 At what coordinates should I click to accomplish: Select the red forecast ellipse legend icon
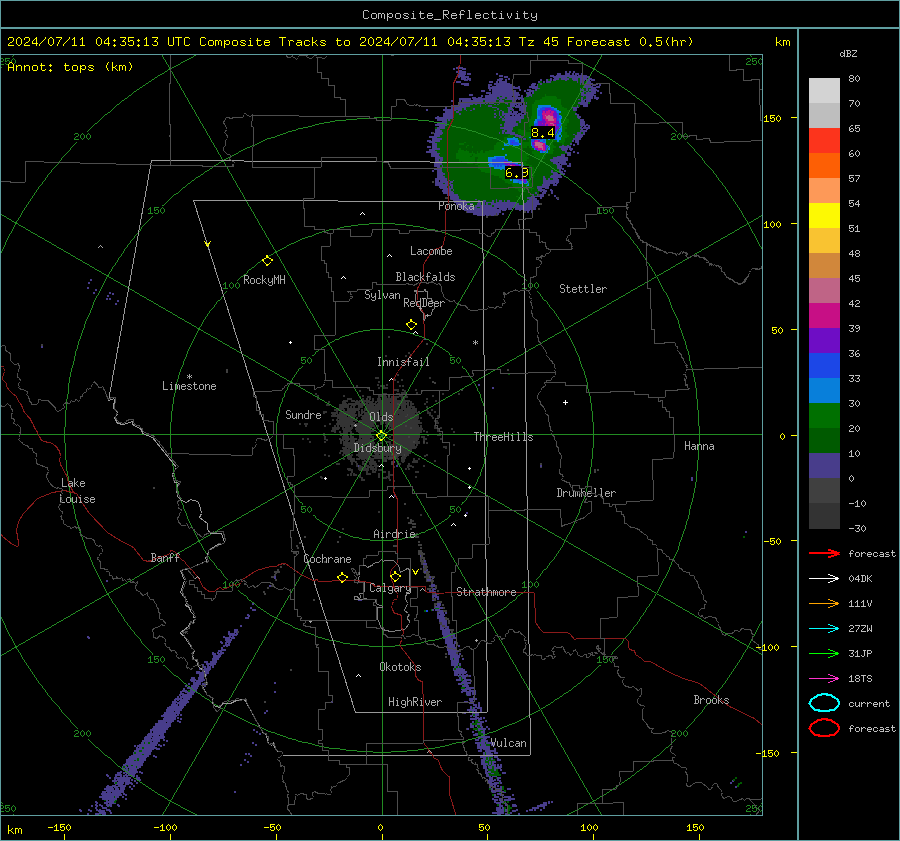824,728
